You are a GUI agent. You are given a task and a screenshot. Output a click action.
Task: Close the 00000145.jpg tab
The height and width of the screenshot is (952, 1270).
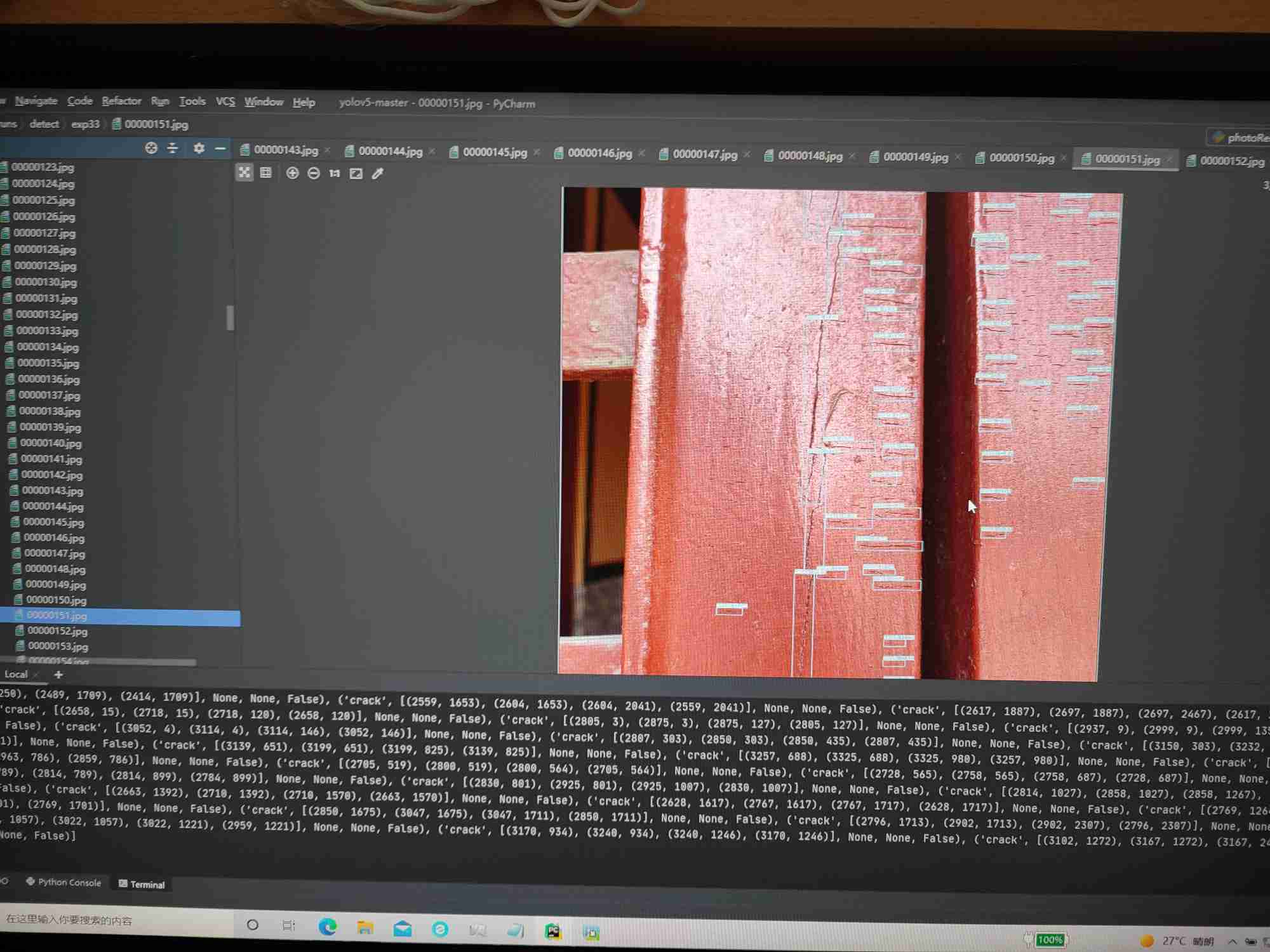537,152
